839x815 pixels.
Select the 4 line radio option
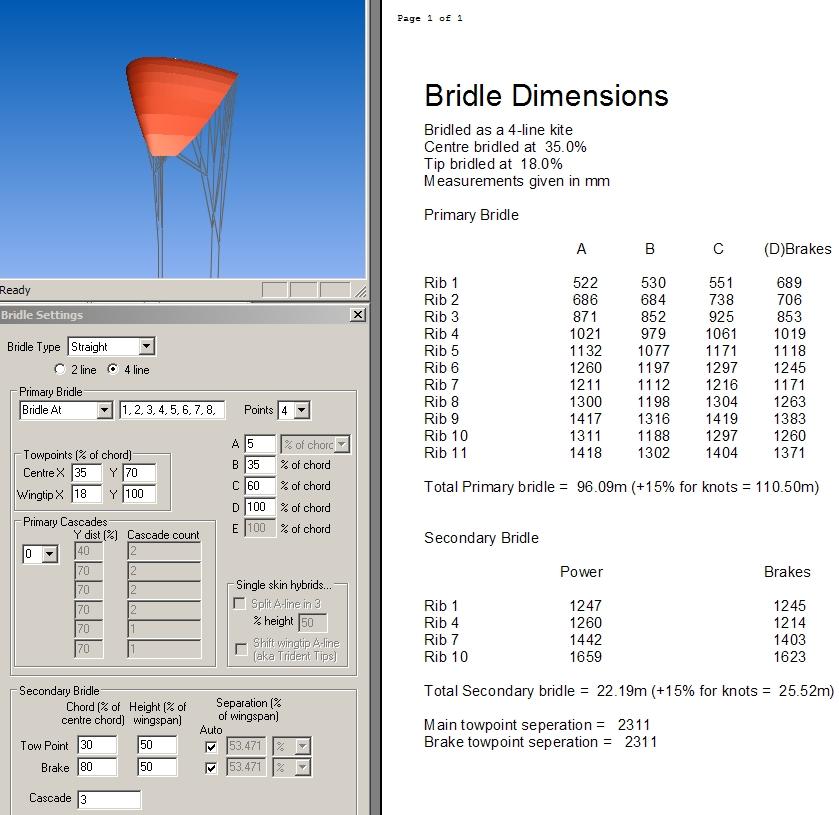112,370
